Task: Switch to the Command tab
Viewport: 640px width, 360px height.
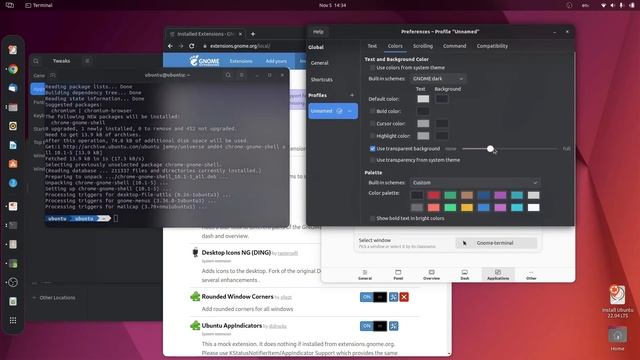Action: coord(454,46)
